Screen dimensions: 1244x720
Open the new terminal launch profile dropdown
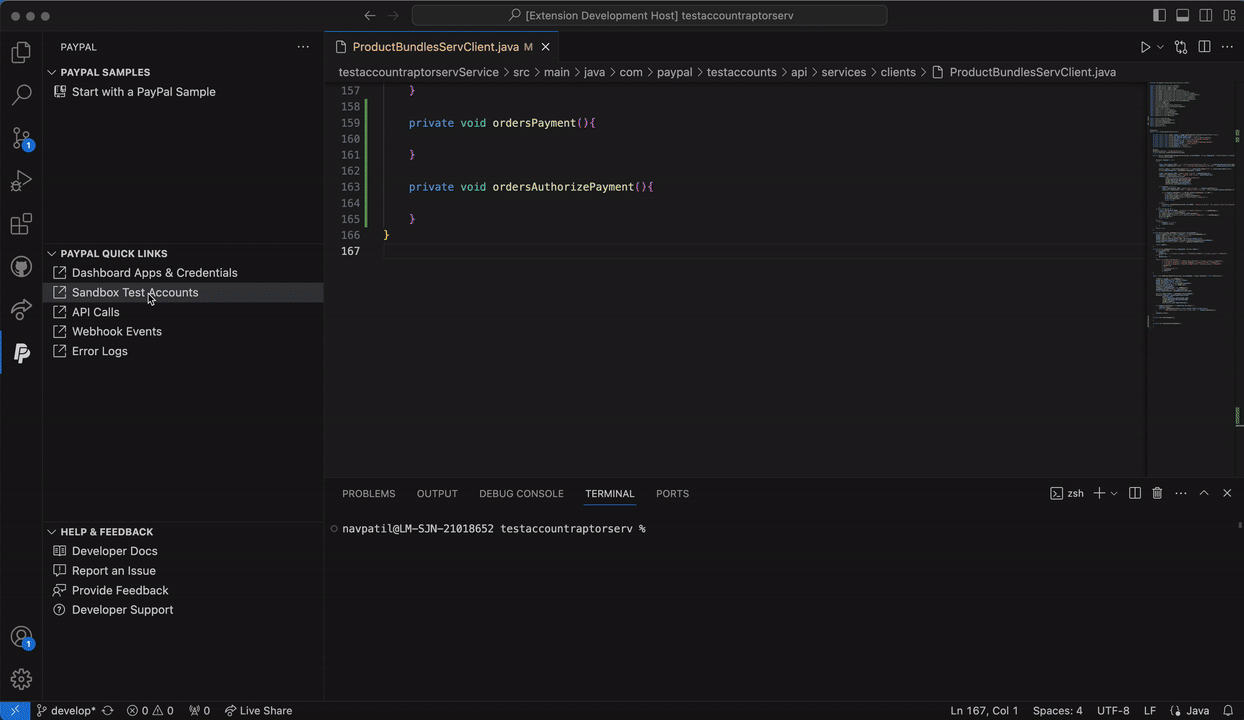click(x=1114, y=493)
